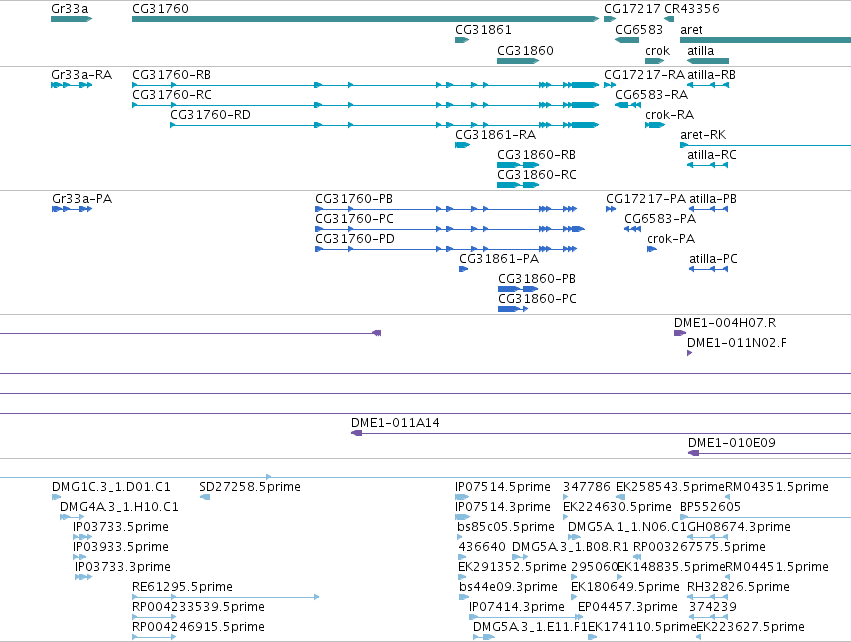
Task: Click the CG17217 gene label
Action: pyautogui.click(x=632, y=9)
